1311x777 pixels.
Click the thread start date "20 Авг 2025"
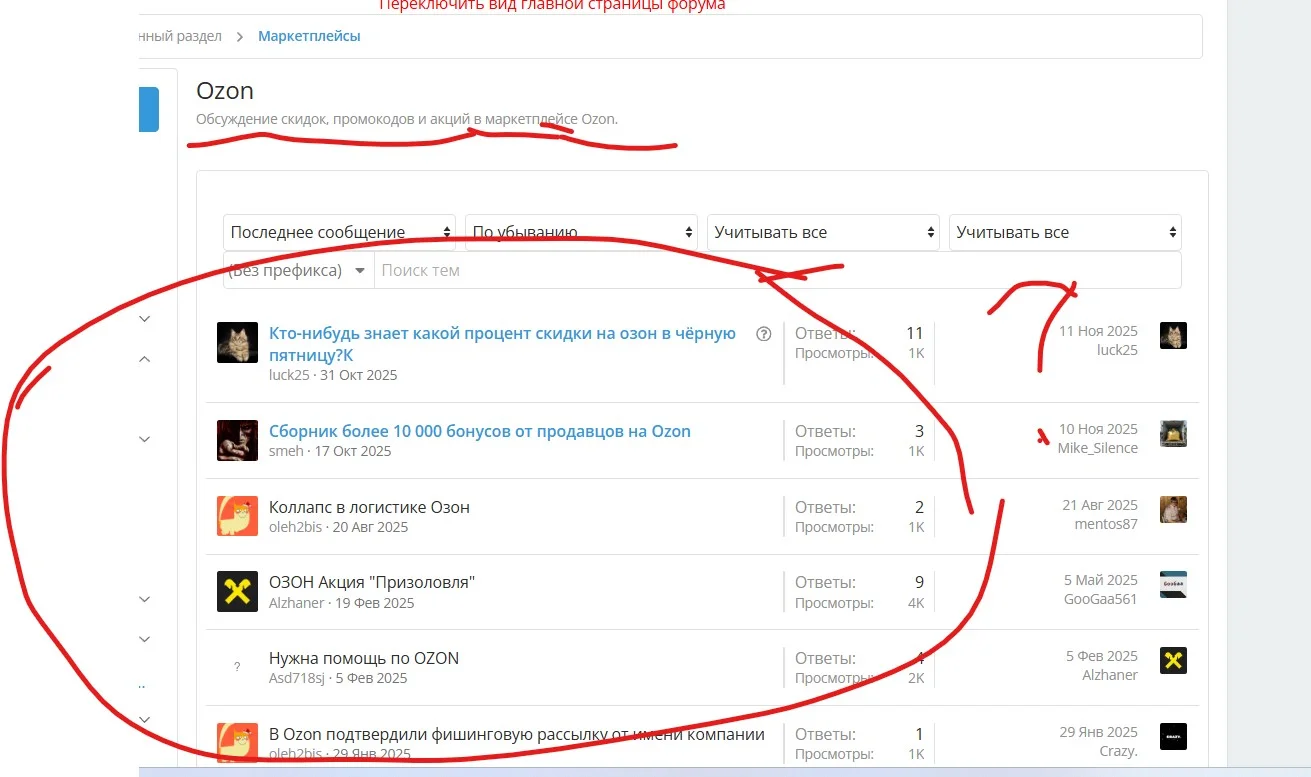pyautogui.click(x=370, y=527)
